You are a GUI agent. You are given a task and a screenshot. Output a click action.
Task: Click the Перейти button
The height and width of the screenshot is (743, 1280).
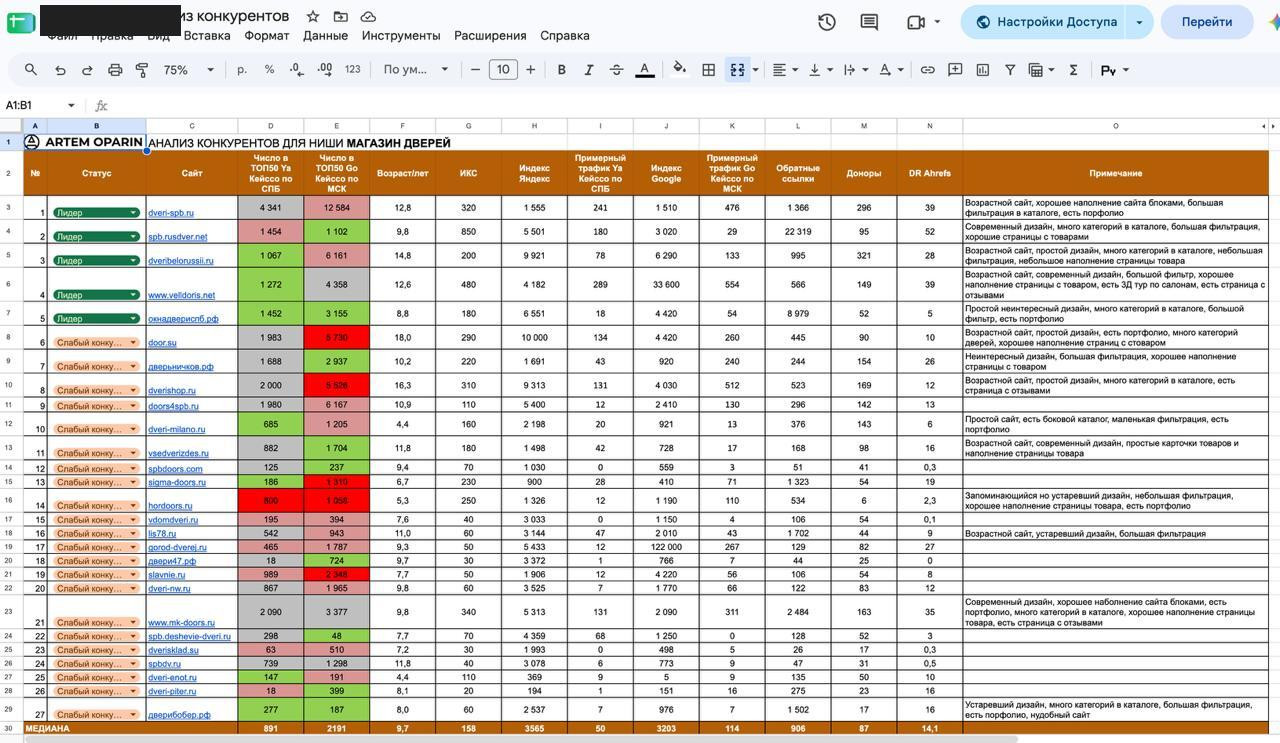click(1207, 22)
